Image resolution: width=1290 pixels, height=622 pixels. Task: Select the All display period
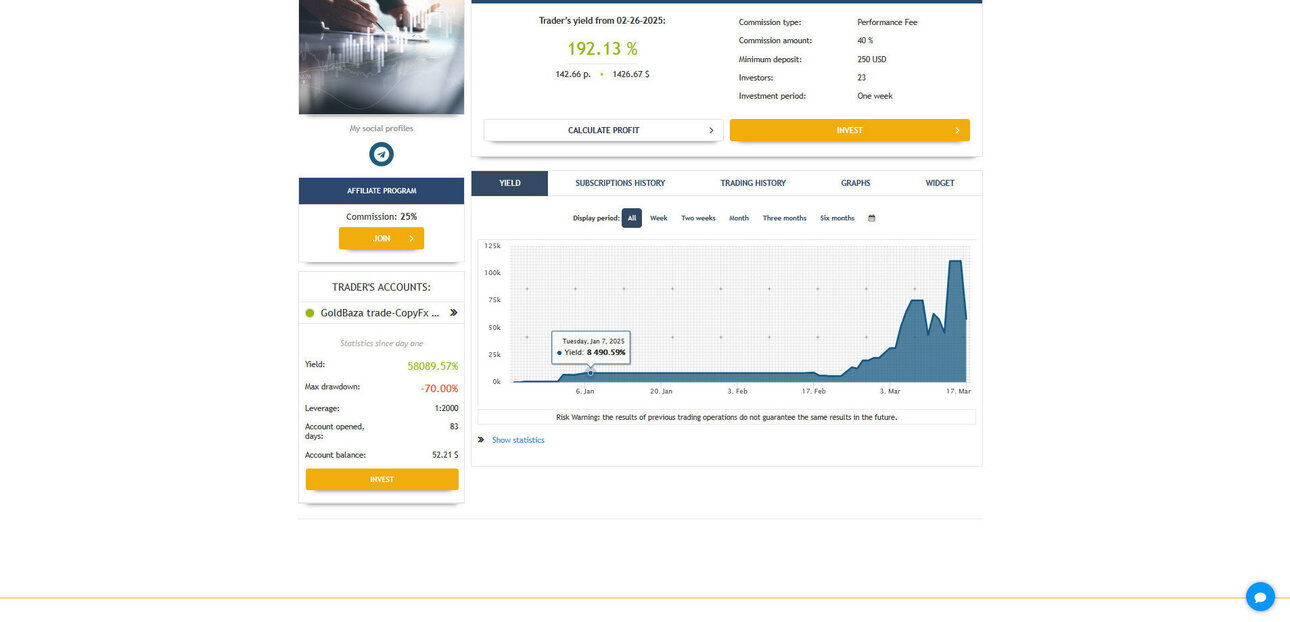point(632,218)
